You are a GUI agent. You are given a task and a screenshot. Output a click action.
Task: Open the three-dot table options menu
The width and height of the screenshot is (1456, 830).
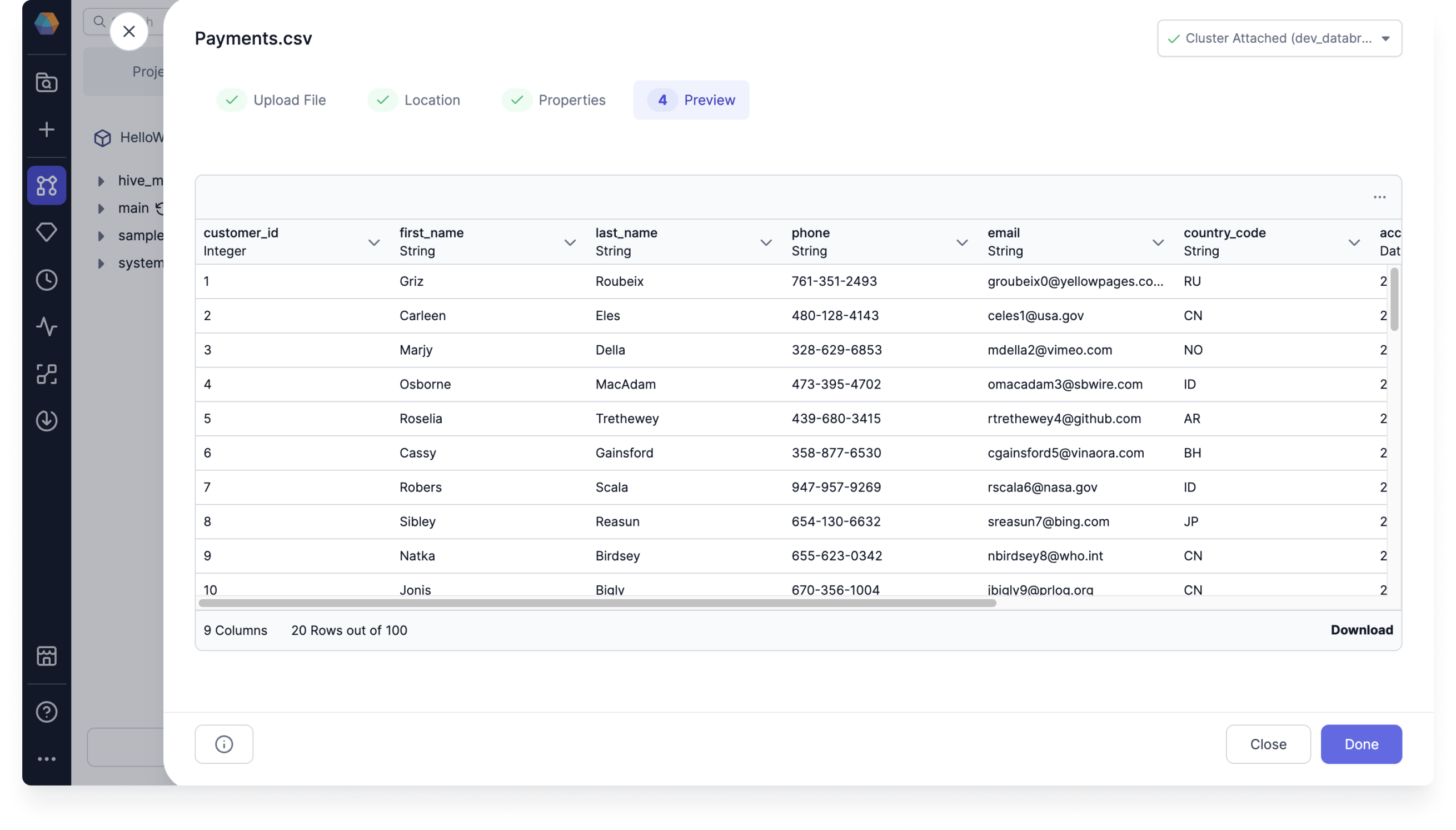(x=1379, y=197)
